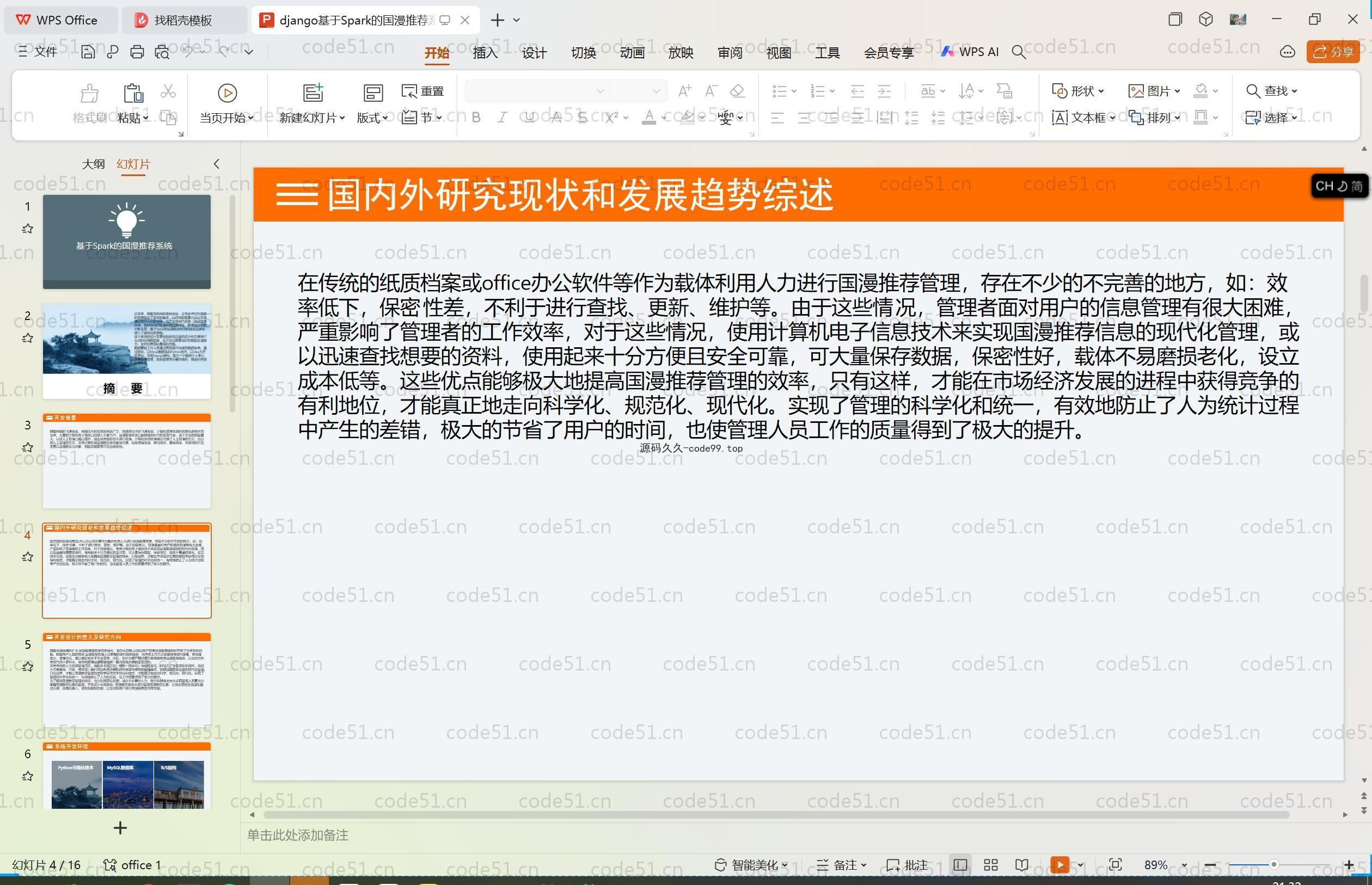This screenshot has height=885, width=1372.
Task: Open the zoom percentage 89% dropdown
Action: point(1184,865)
